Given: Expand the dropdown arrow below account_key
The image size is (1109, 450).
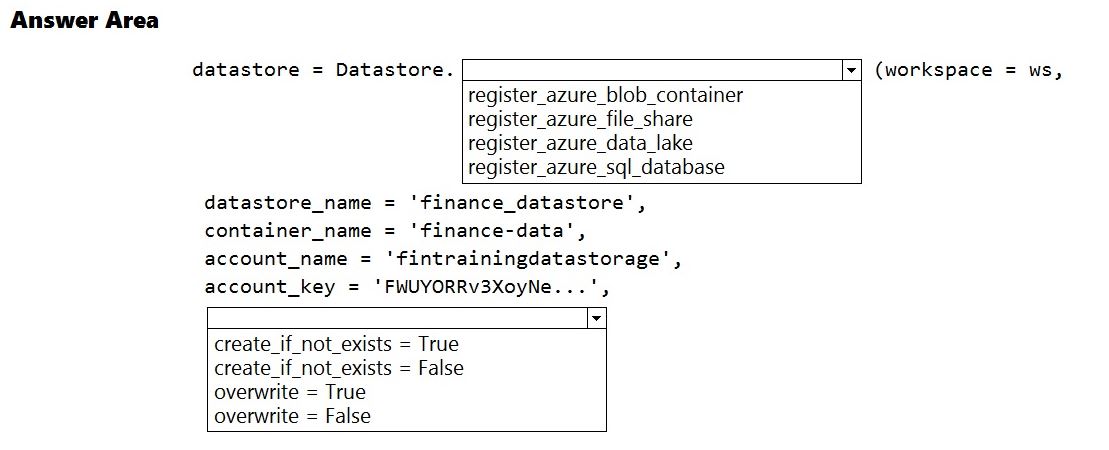Looking at the screenshot, I should point(597,318).
